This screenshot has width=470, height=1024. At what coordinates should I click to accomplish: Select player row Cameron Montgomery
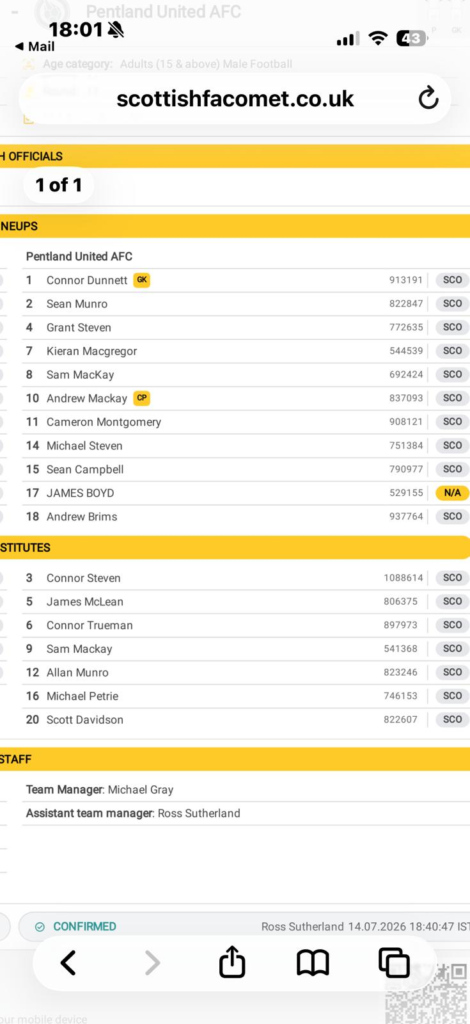point(246,422)
